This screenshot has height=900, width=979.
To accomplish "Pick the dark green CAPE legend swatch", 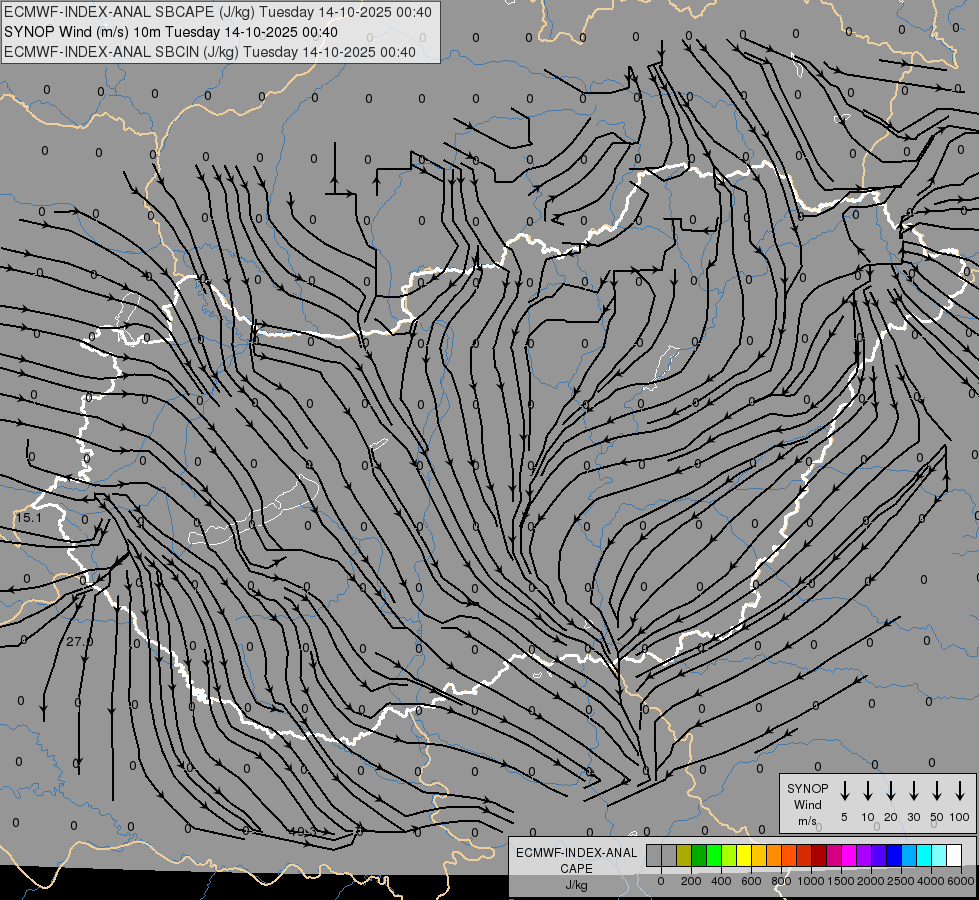I will 699,855.
